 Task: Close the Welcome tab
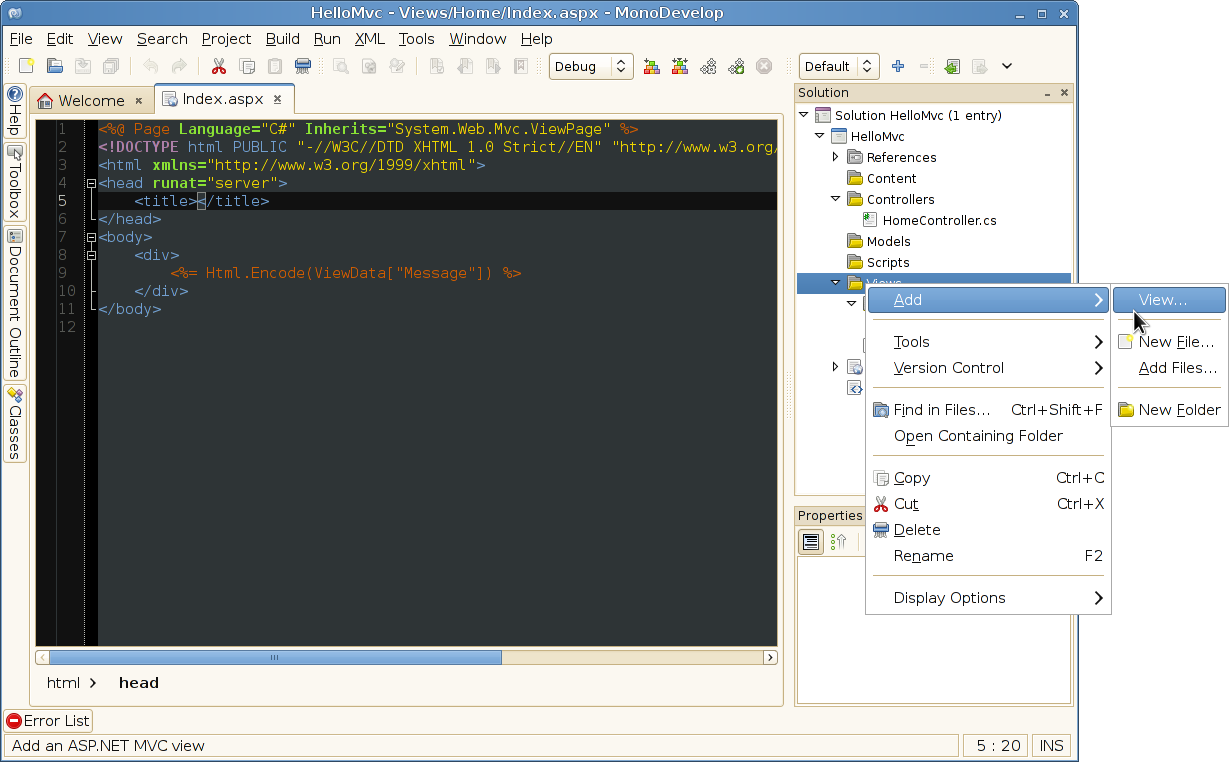pos(139,100)
